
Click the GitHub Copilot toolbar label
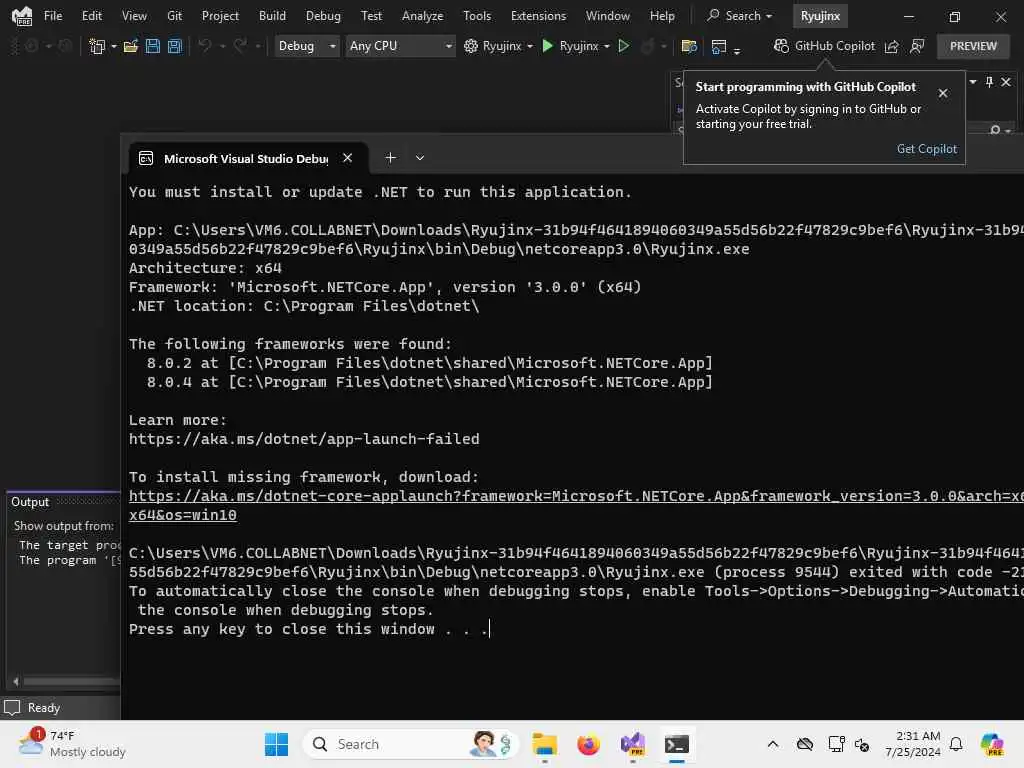point(835,46)
